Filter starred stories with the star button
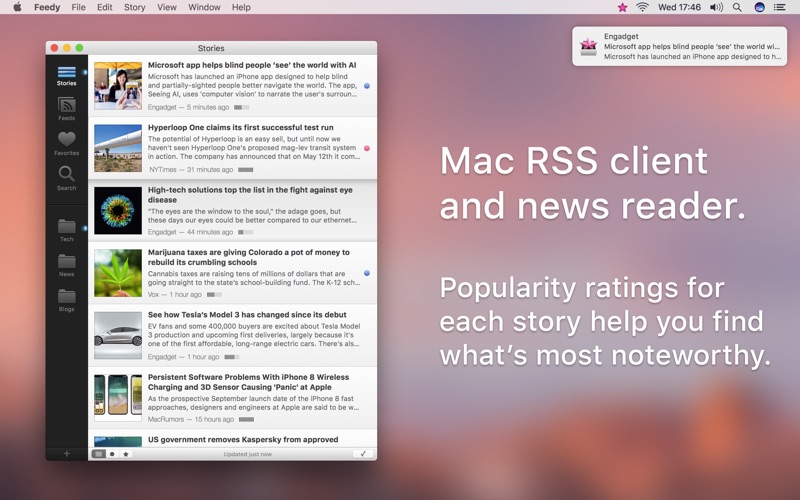This screenshot has width=800, height=500. point(126,454)
